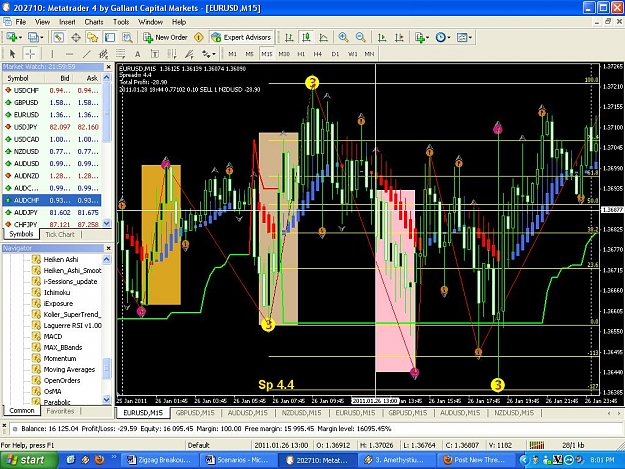Open Zigzag Breakout taskbar item
This screenshot has width=625, height=469.
(x=159, y=460)
